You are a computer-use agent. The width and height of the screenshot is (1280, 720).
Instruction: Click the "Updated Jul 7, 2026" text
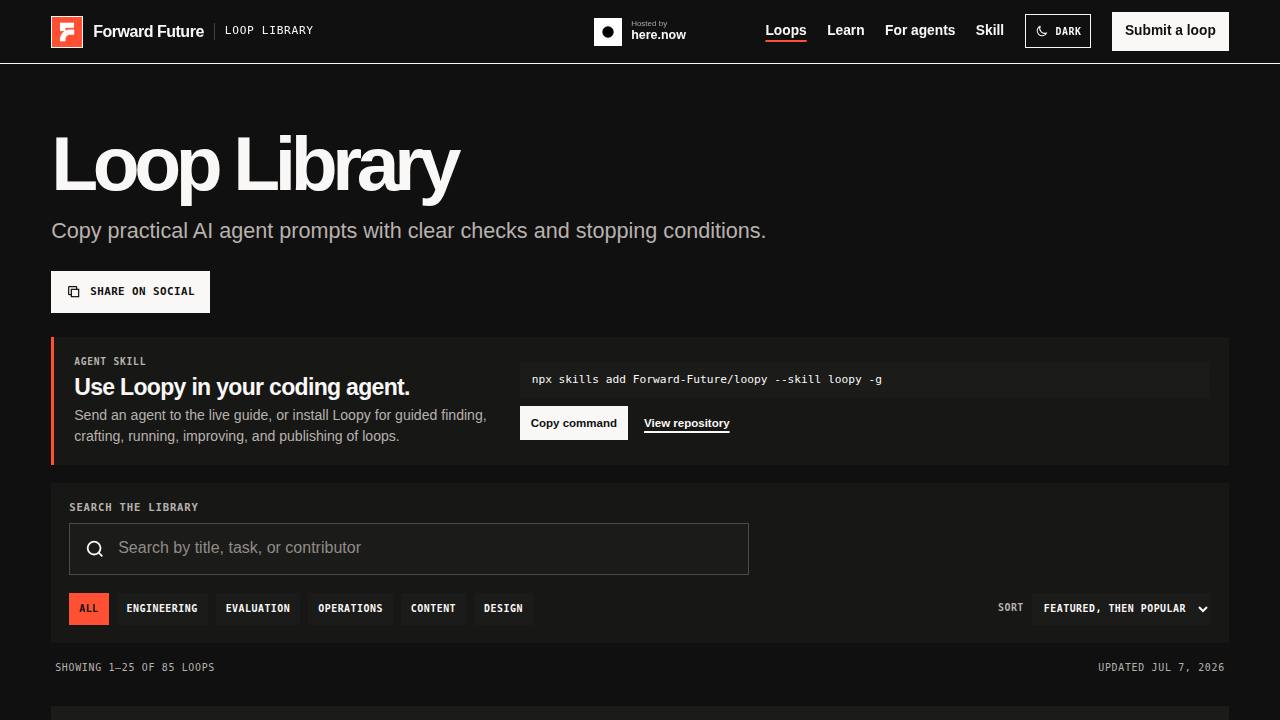(x=1161, y=667)
